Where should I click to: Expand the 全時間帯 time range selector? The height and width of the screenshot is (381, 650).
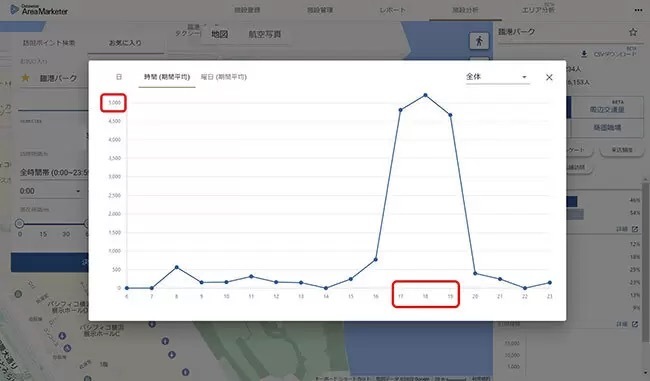coord(54,172)
